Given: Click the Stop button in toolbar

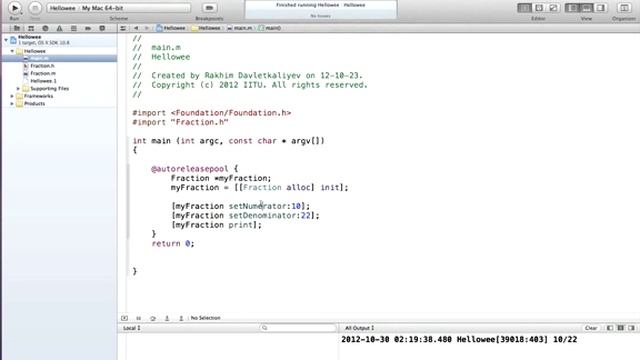Looking at the screenshot, I should click(x=35, y=8).
